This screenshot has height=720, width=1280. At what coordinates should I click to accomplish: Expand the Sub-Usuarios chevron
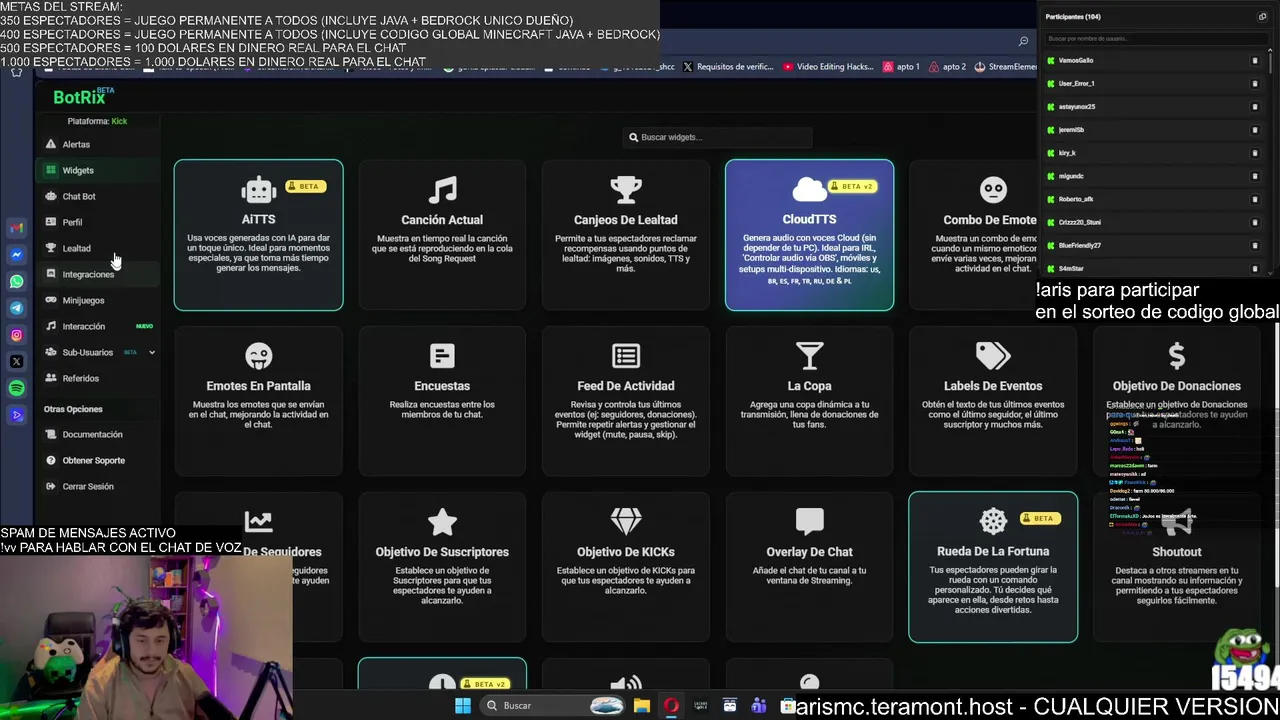tap(152, 352)
